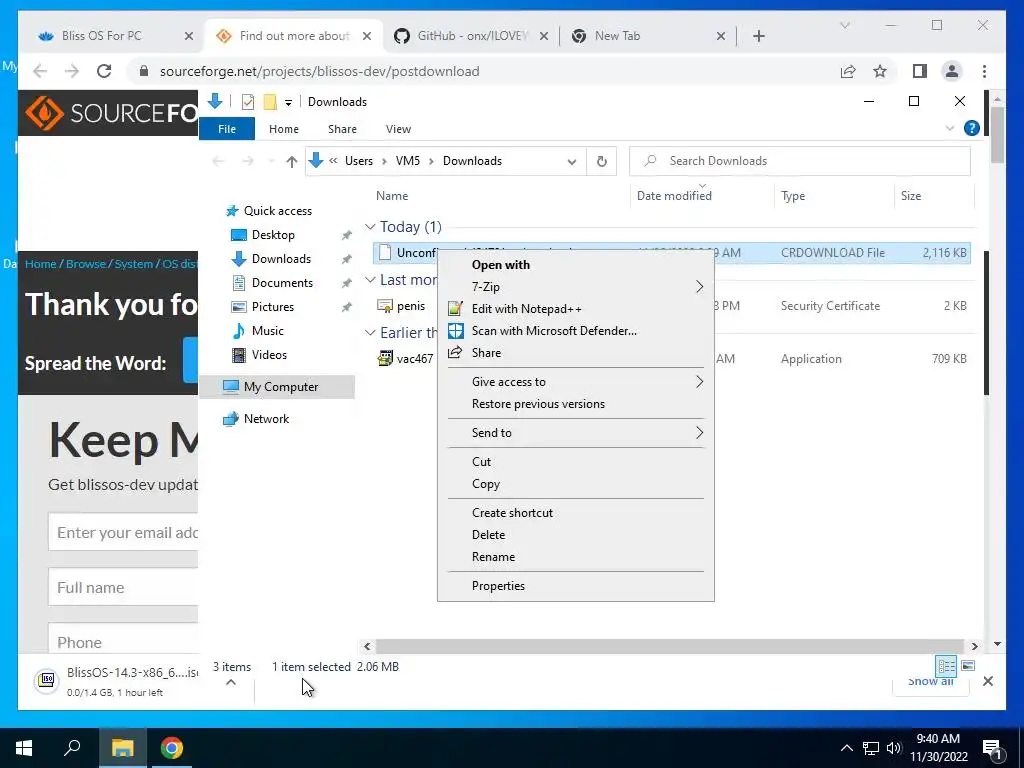Open a new Chrome tab with plus

click(758, 36)
